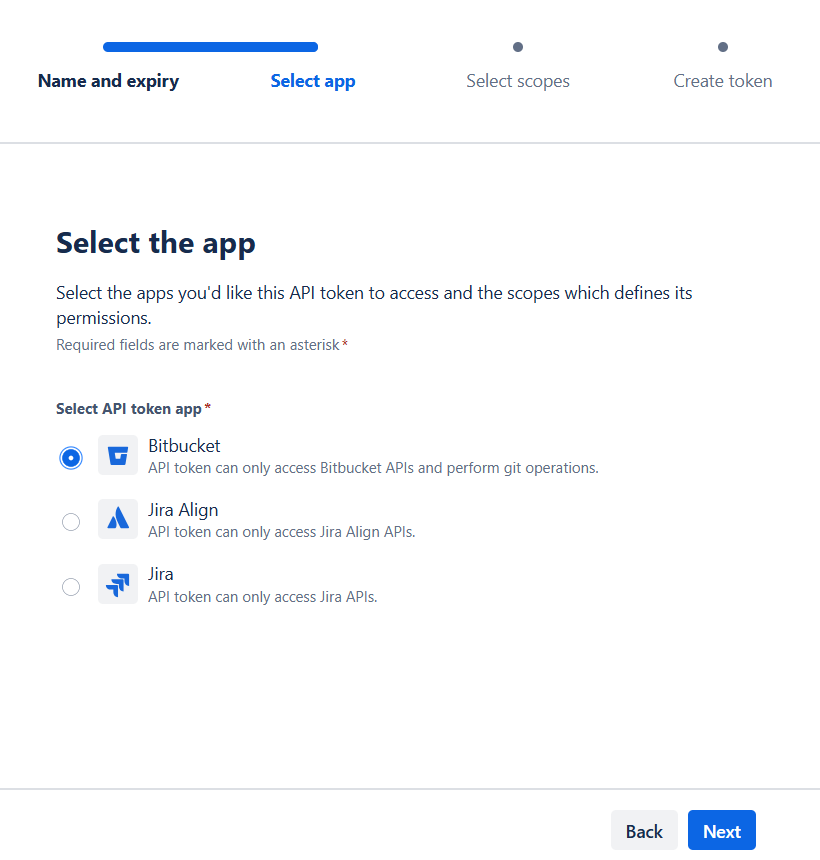Click the Jira logo icon
The width and height of the screenshot is (820, 860).
pyautogui.click(x=118, y=584)
